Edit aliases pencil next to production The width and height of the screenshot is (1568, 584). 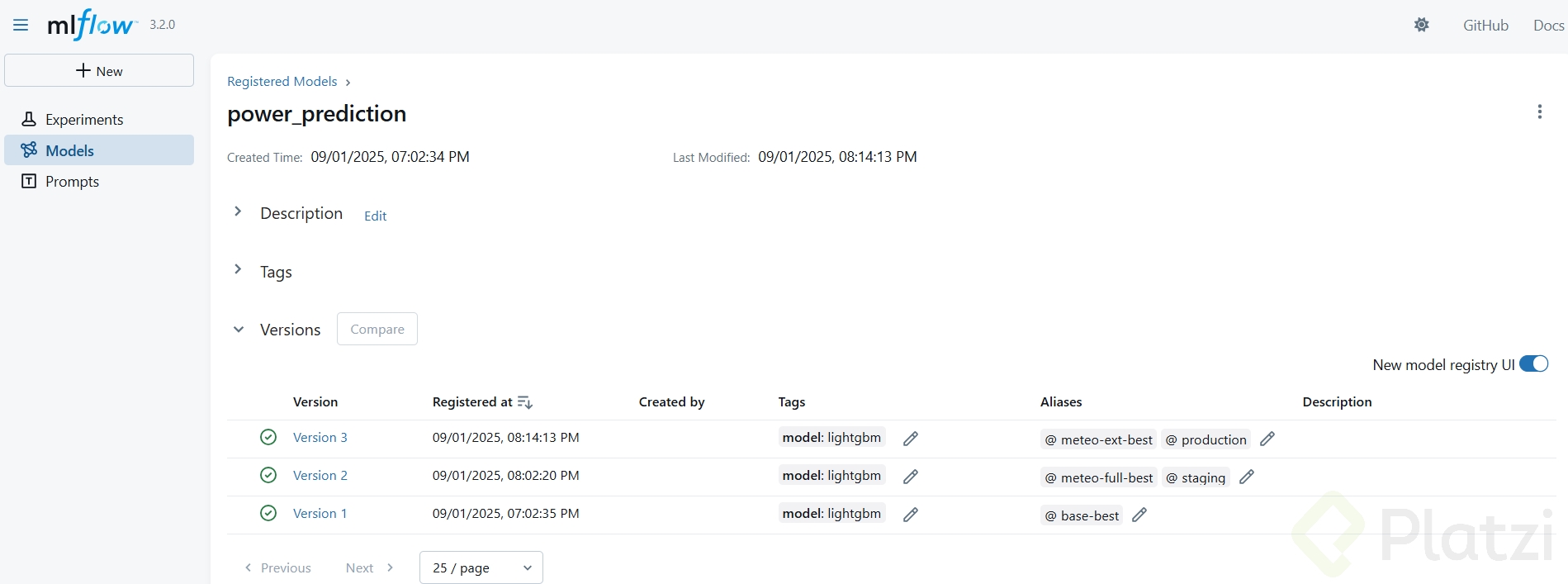tap(1267, 439)
